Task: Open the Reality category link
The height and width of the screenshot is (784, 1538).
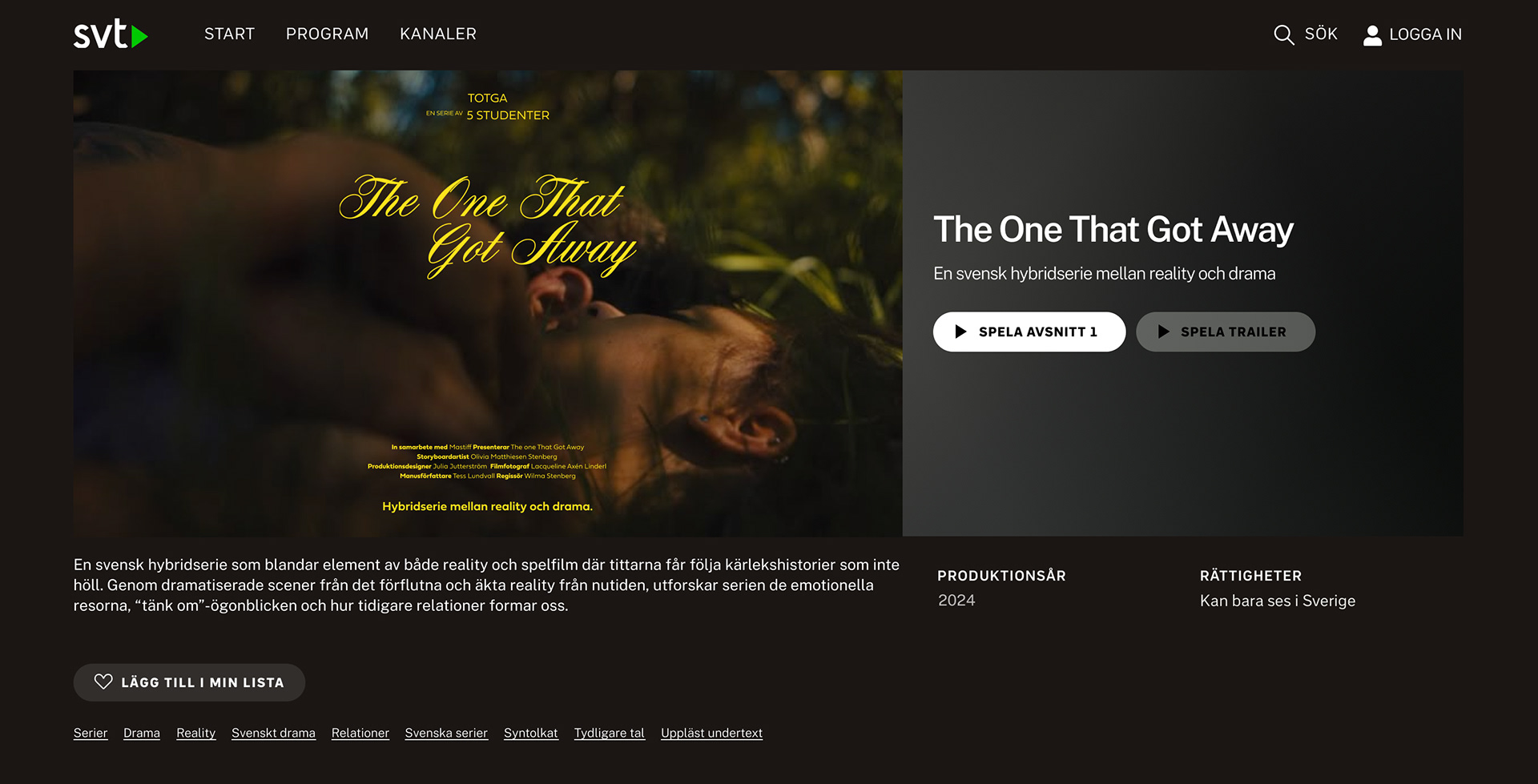Action: [x=196, y=733]
